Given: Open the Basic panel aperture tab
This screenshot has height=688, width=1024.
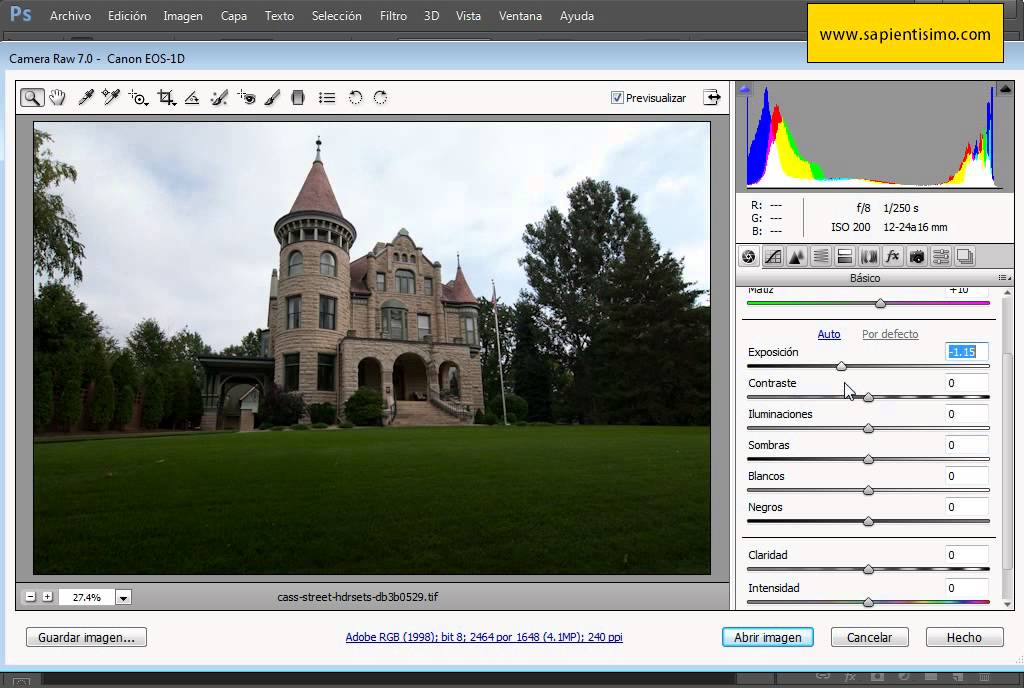Looking at the screenshot, I should coord(748,257).
